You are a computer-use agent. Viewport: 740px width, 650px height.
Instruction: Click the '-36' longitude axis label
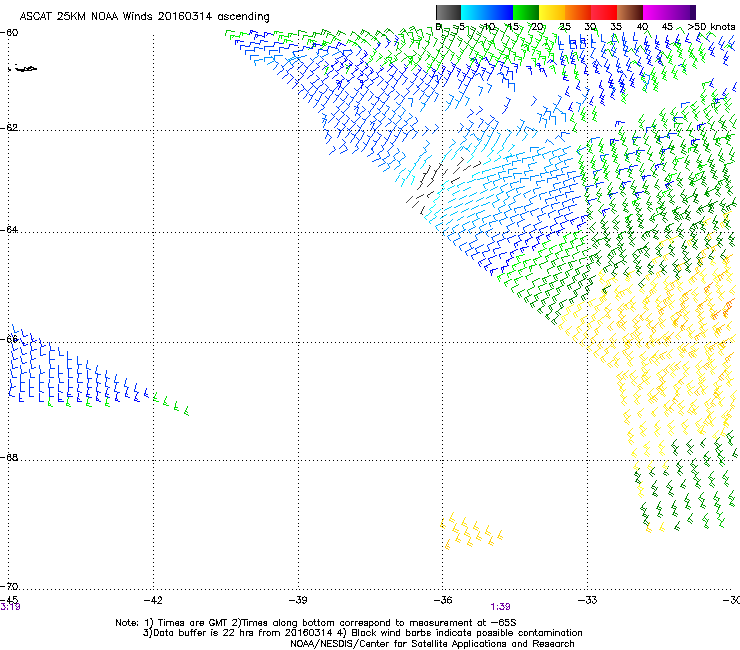(x=443, y=600)
